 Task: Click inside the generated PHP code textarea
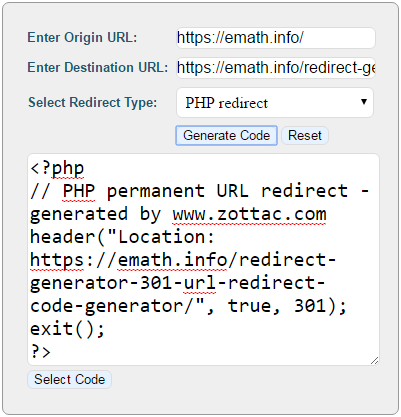tap(203, 259)
